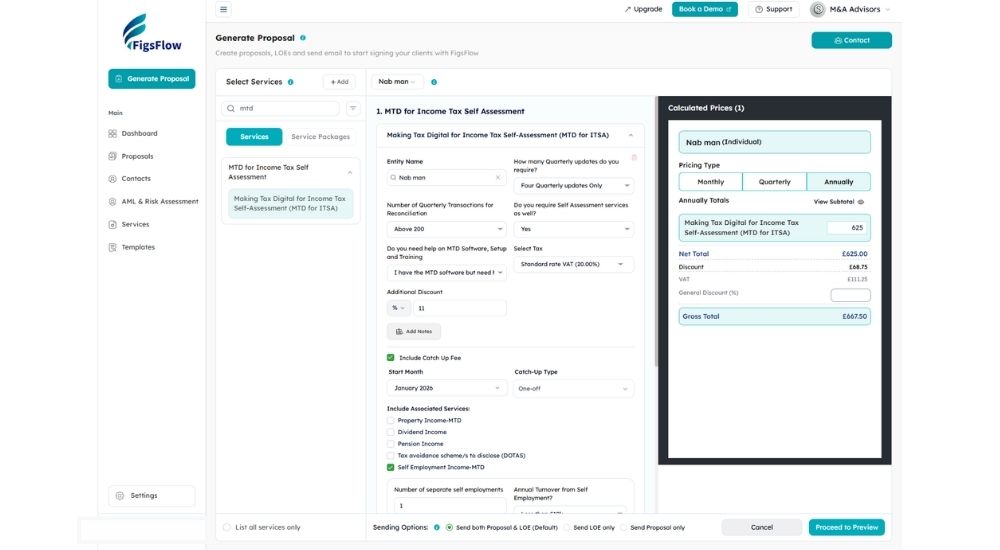Screen dimensions: 1000x550
Task: Click the Additional Discount value field
Action: 460,308
